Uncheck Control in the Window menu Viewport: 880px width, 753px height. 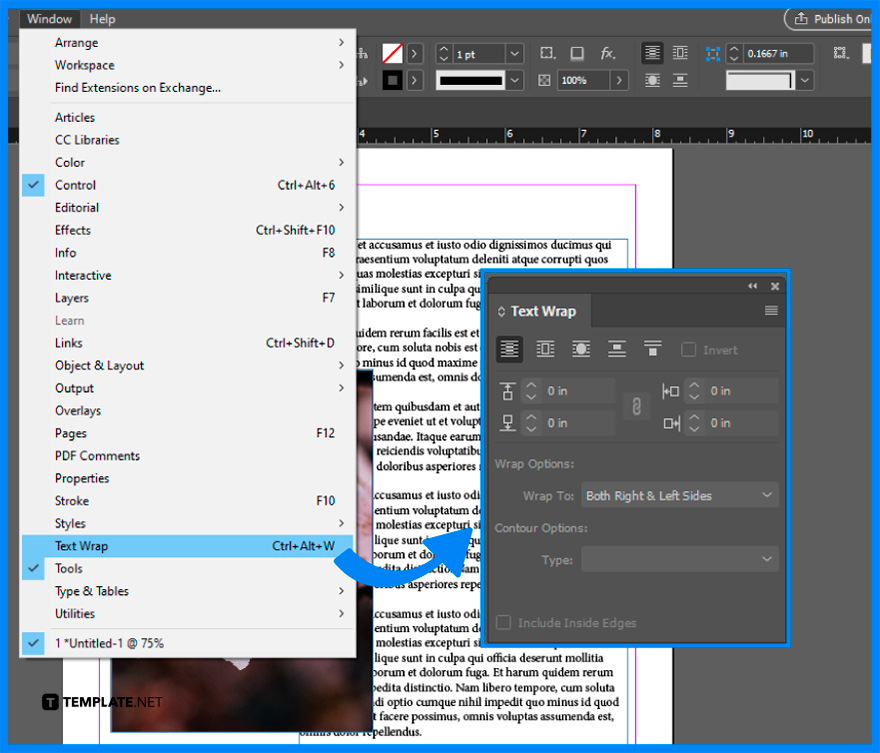31,185
